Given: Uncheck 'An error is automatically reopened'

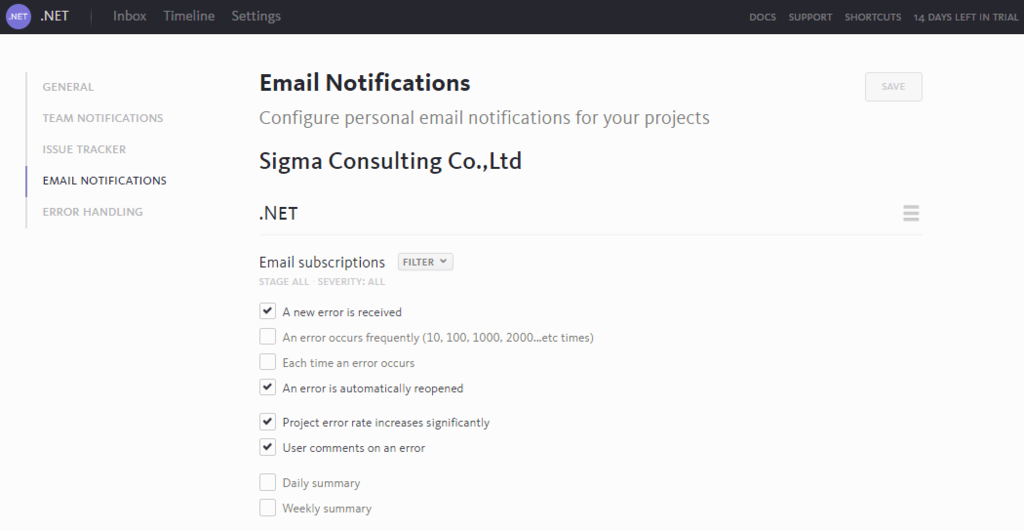Looking at the screenshot, I should point(268,388).
